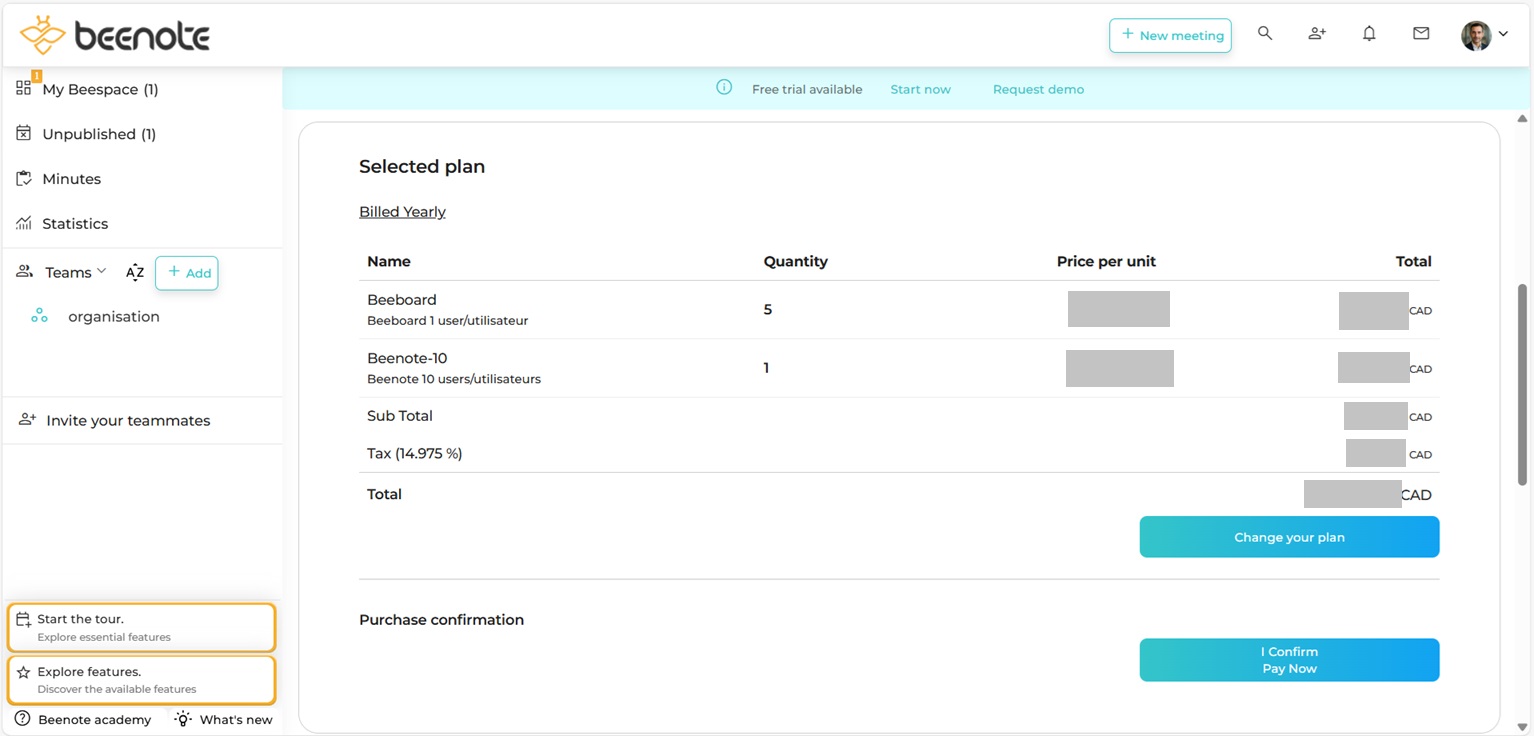This screenshot has height=736, width=1534.
Task: Open the mail envelope icon
Action: (1421, 34)
